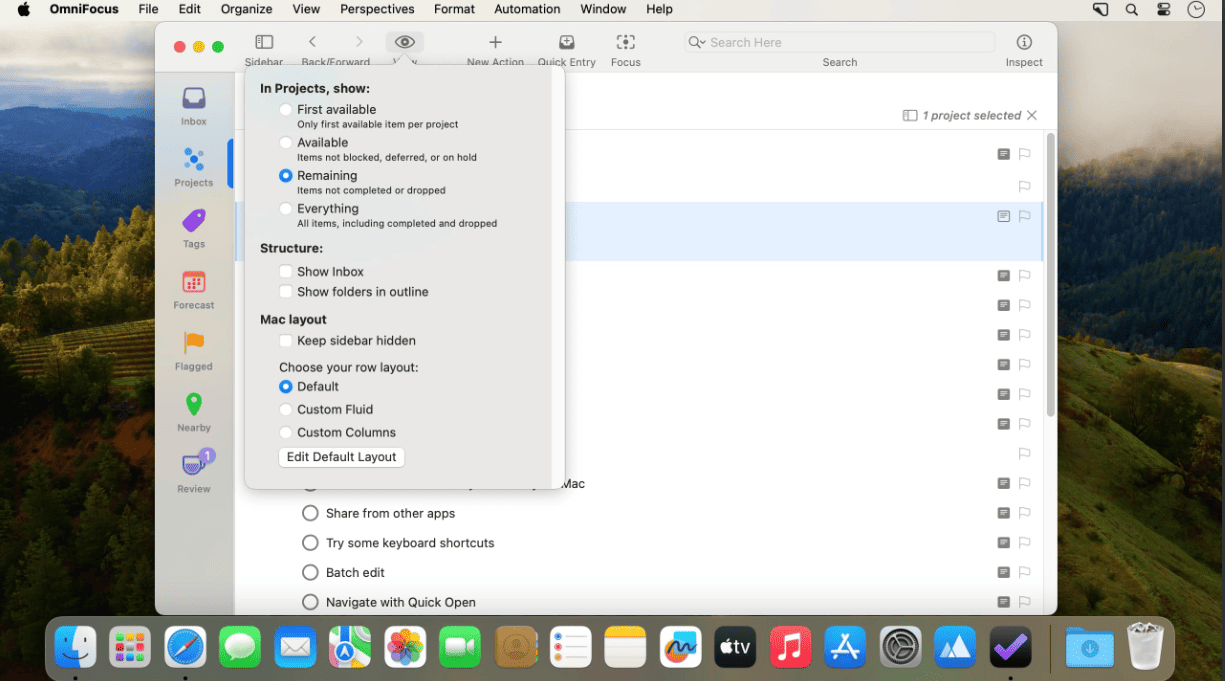Choose Custom Columns row layout

286,433
